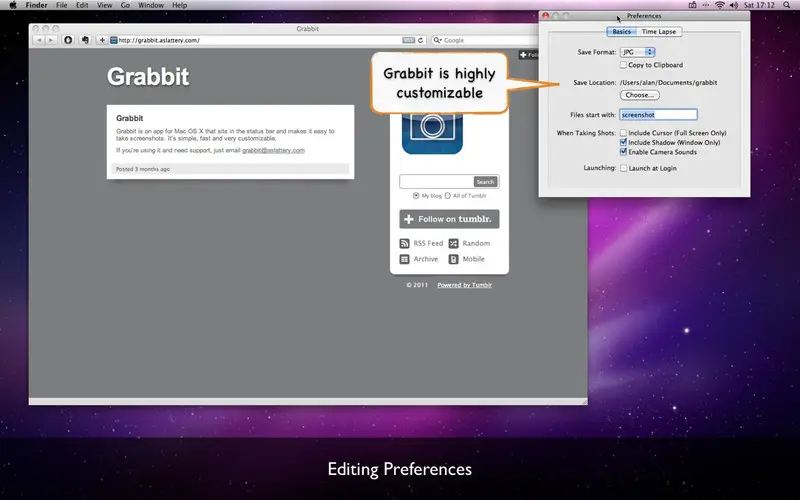Click the RSS Feed link text
Image resolution: width=800 pixels, height=500 pixels.
point(428,243)
